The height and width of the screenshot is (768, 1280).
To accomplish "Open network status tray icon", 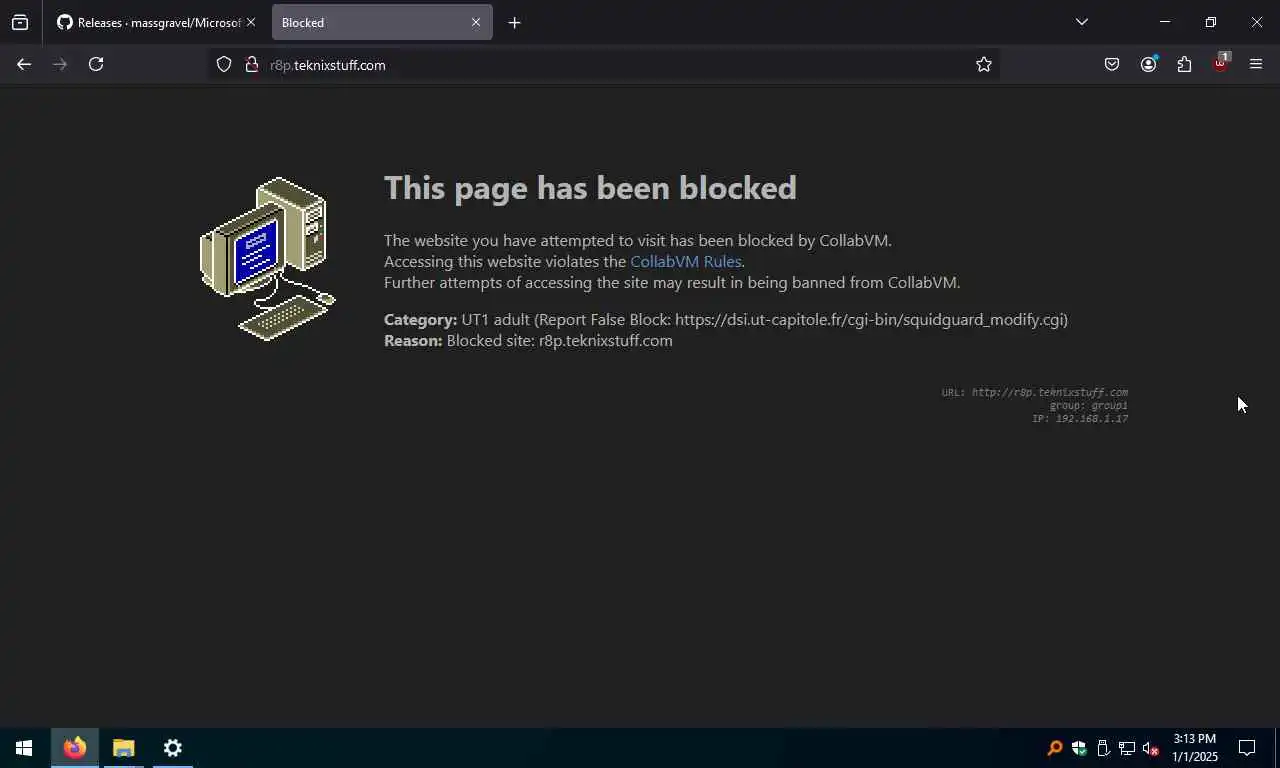I will [x=1126, y=748].
